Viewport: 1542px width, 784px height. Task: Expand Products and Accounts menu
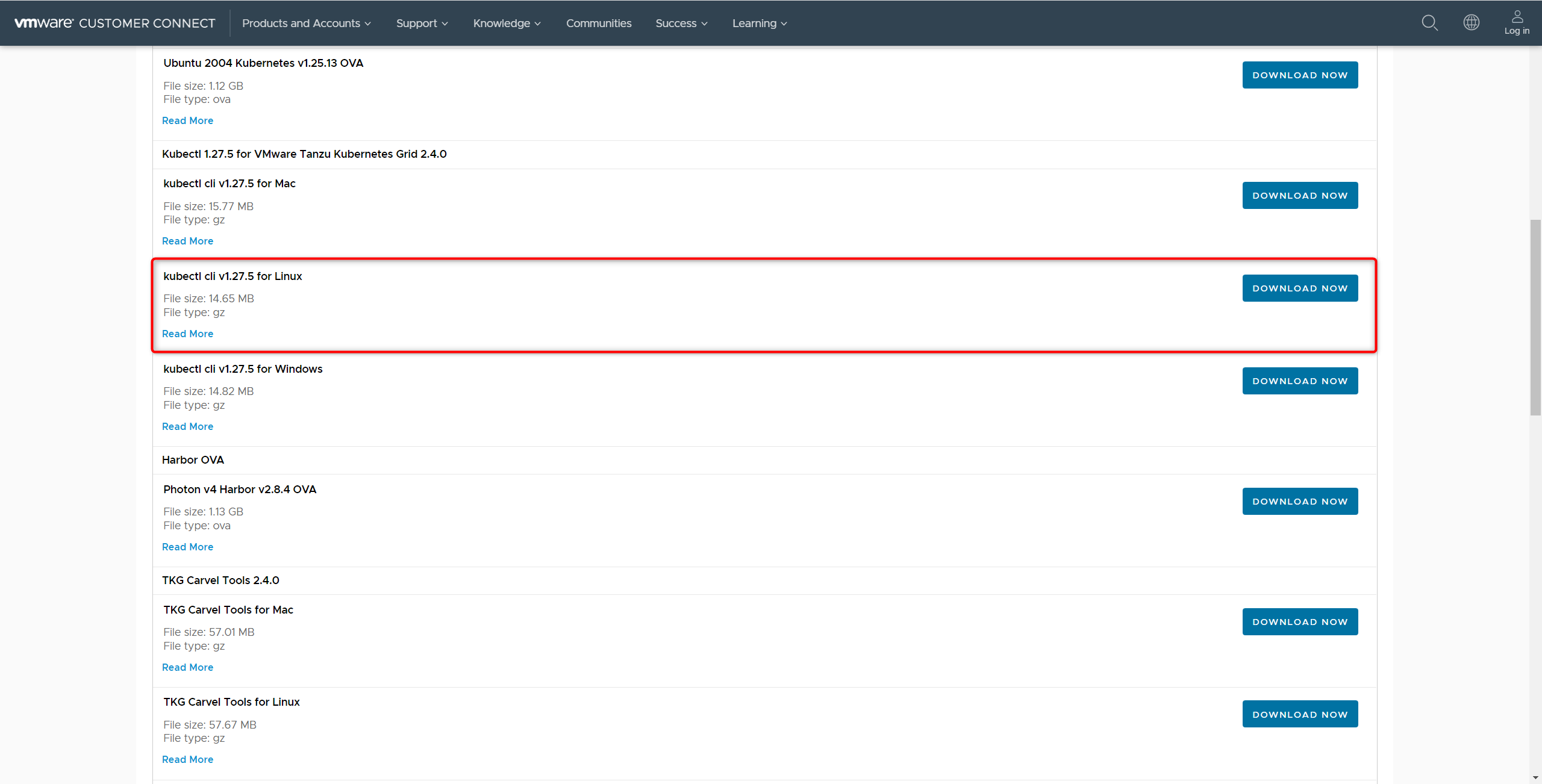pyautogui.click(x=306, y=23)
